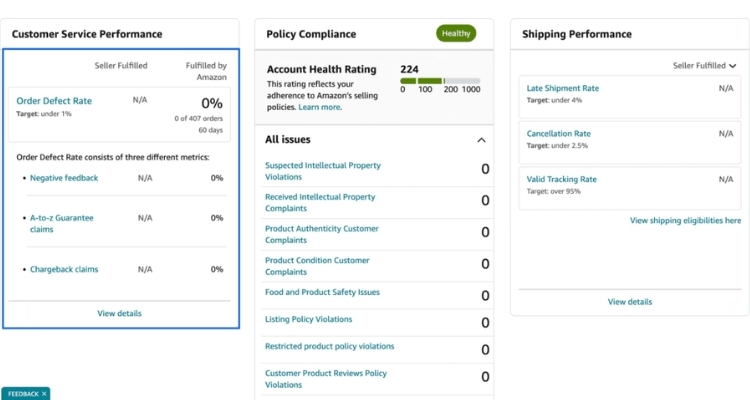Image resolution: width=750 pixels, height=400 pixels.
Task: Collapse the All issues section chevron
Action: click(481, 140)
